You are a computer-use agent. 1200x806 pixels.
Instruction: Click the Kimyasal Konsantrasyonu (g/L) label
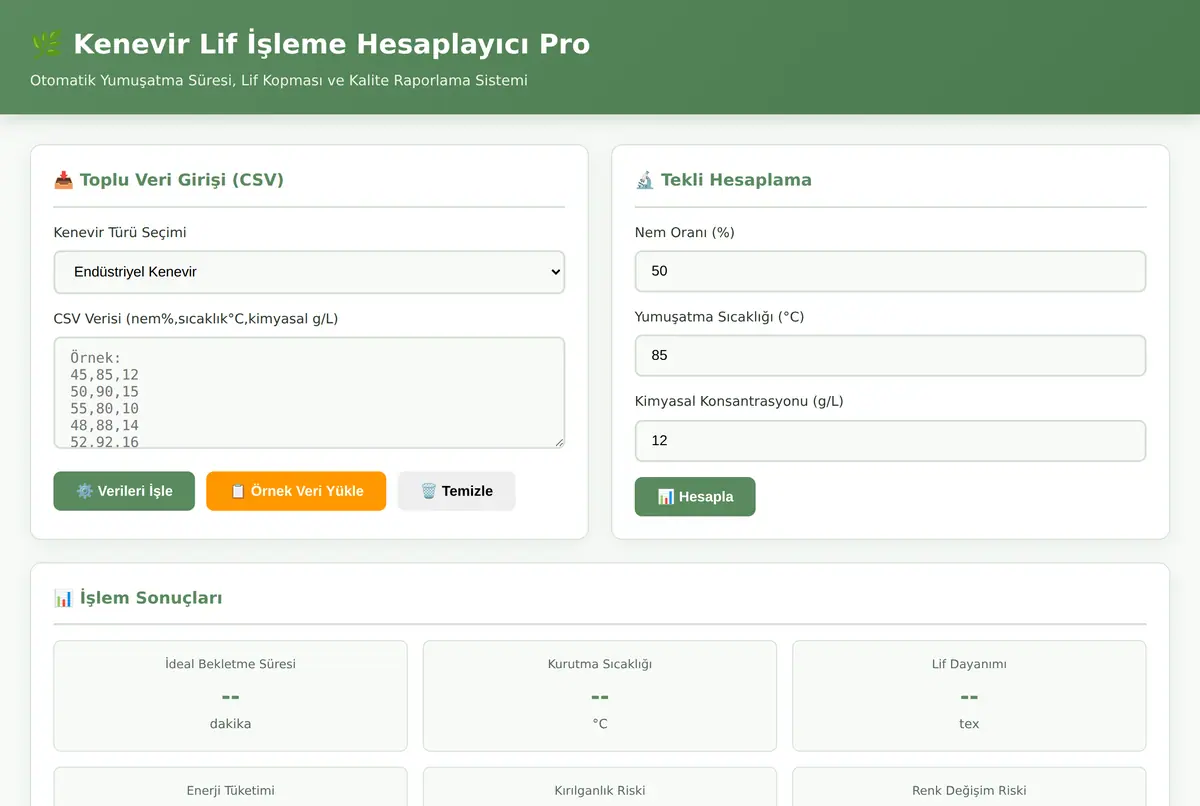pos(739,402)
